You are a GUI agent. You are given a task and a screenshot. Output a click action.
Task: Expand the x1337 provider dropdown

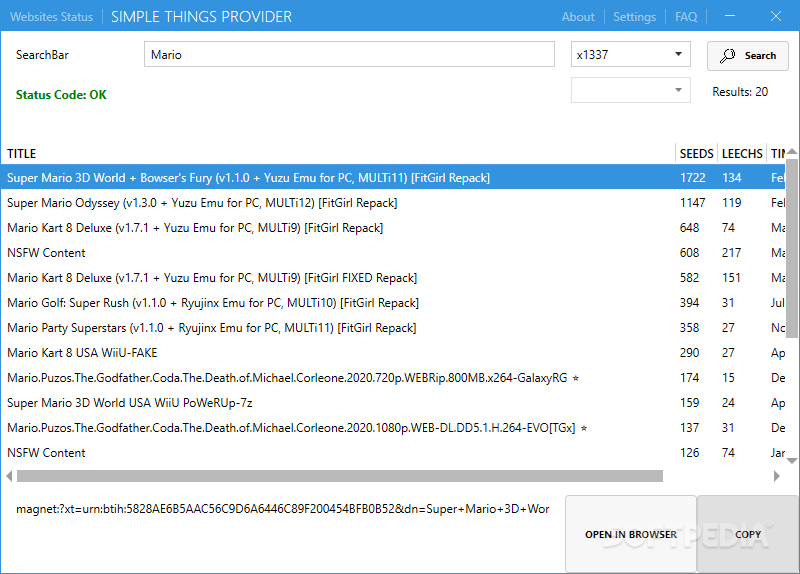[x=631, y=55]
